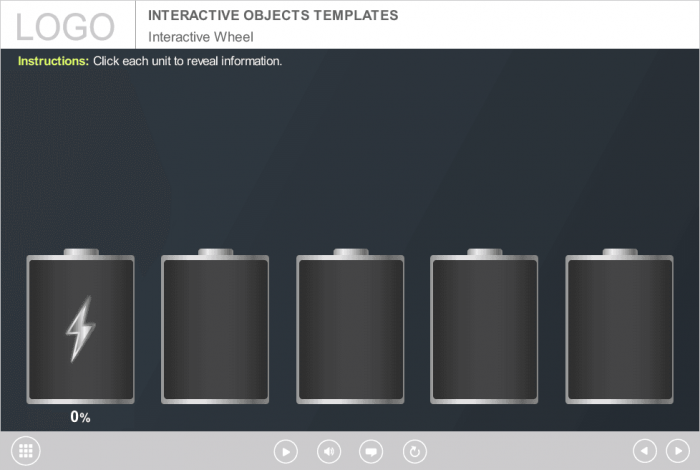Select the fifth battery unit
Screen dimensions: 700x470
coord(619,330)
